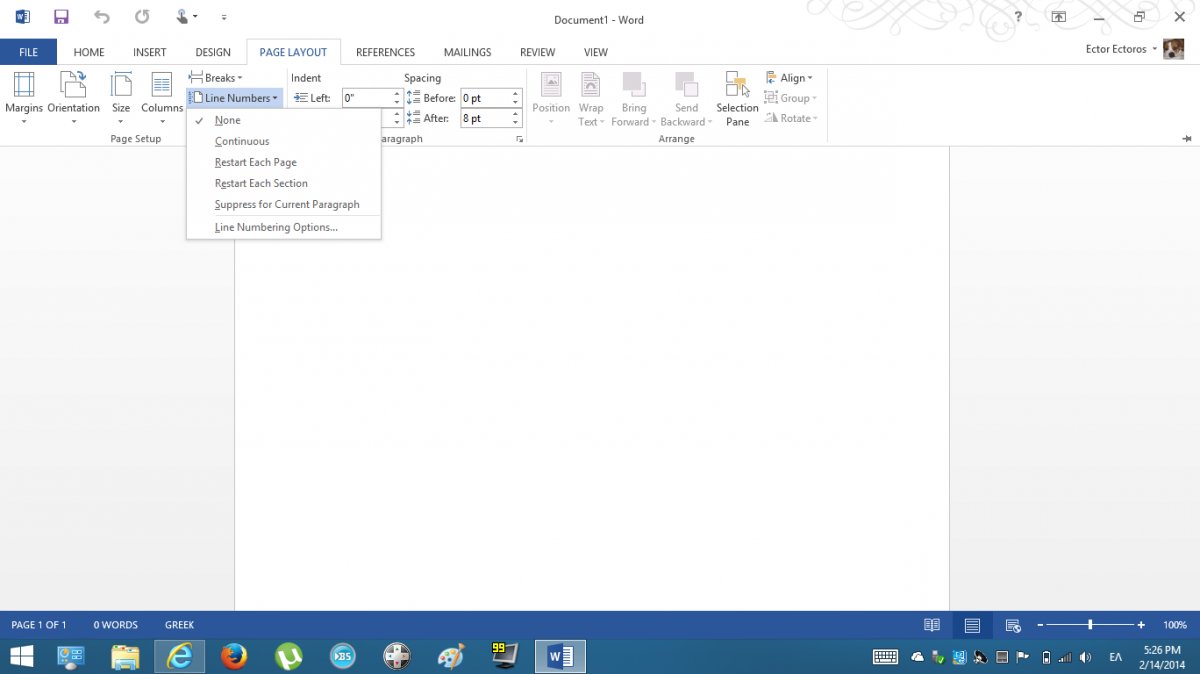This screenshot has height=674, width=1200.
Task: Open the page Size gallery
Action: [121, 99]
